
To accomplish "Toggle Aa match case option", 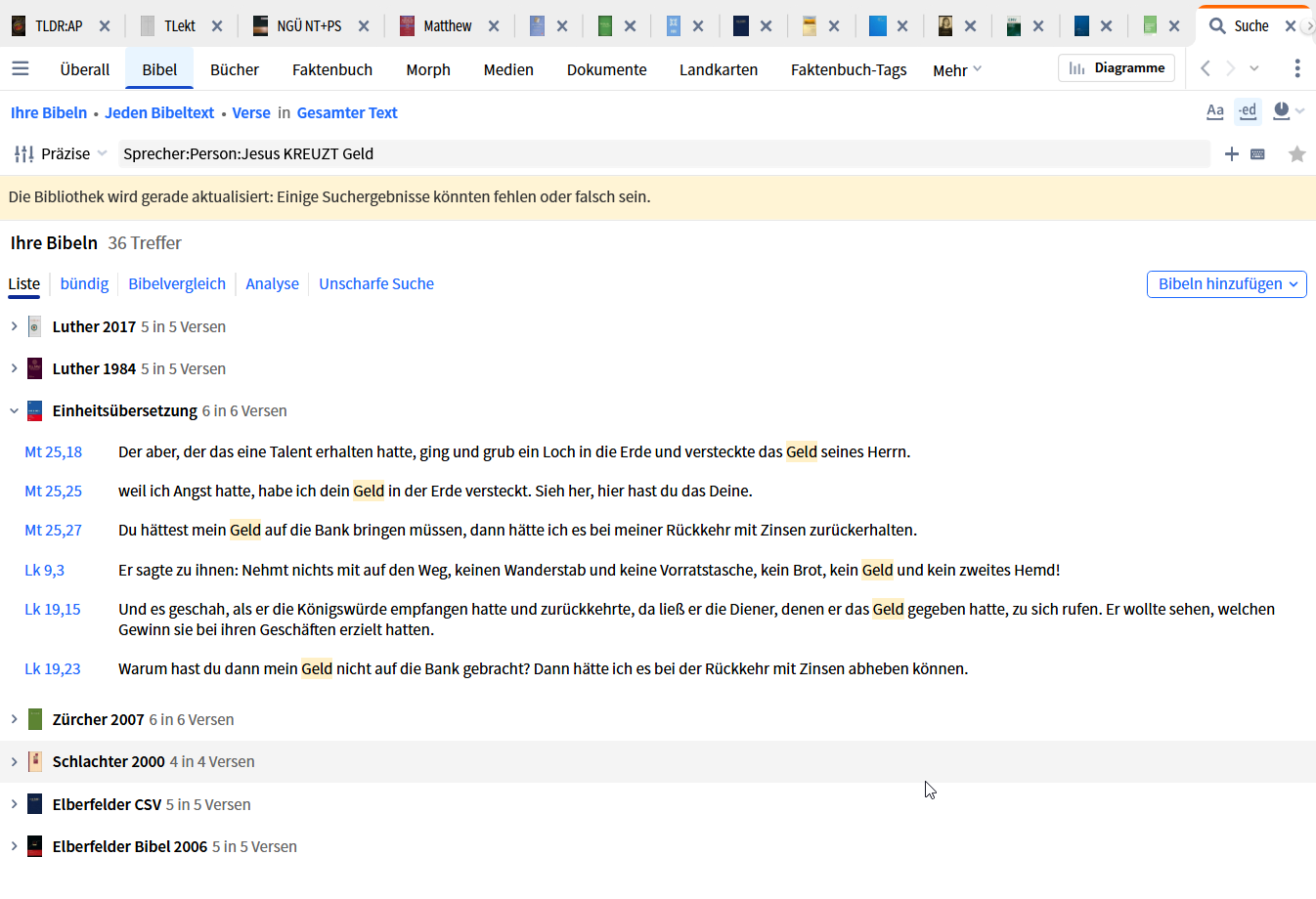I will pyautogui.click(x=1215, y=111).
